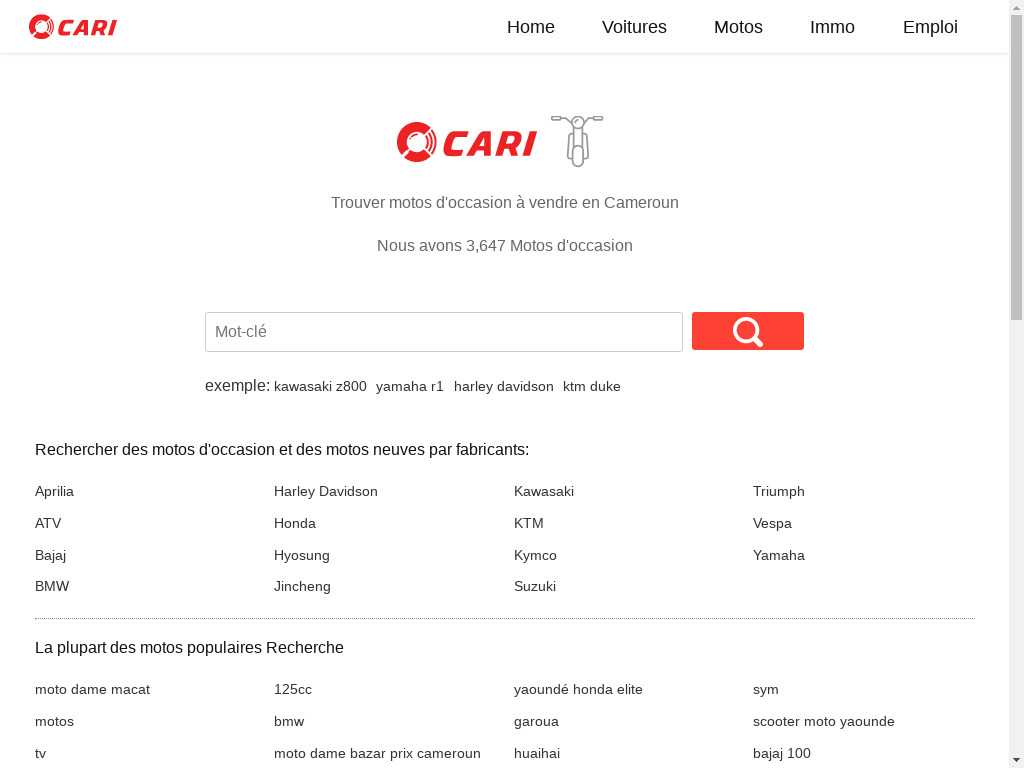Screen dimensions: 1024x768
Task: Open the garoua popular search
Action: (x=536, y=722)
